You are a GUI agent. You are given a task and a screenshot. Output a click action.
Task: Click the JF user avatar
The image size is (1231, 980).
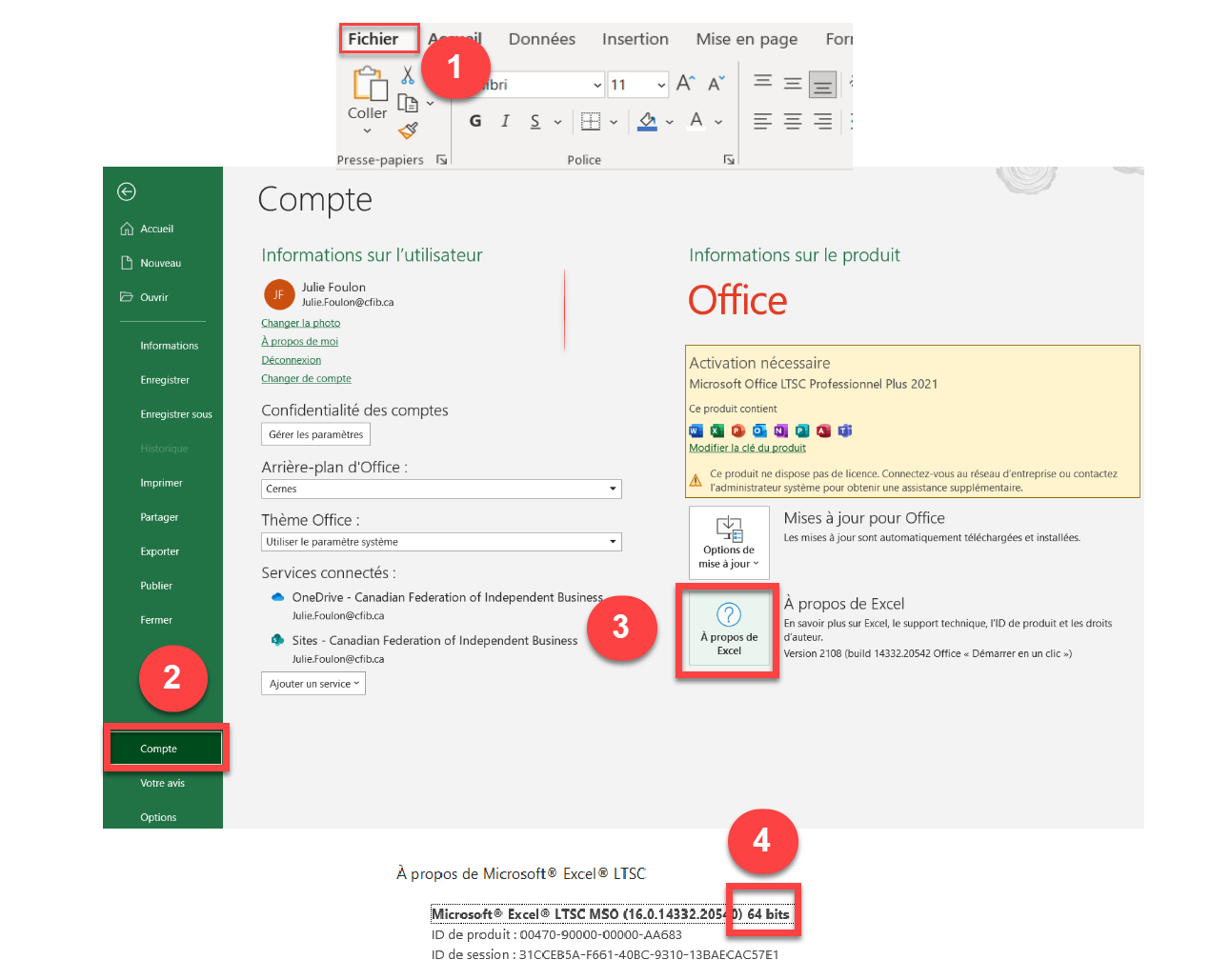pyautogui.click(x=279, y=295)
